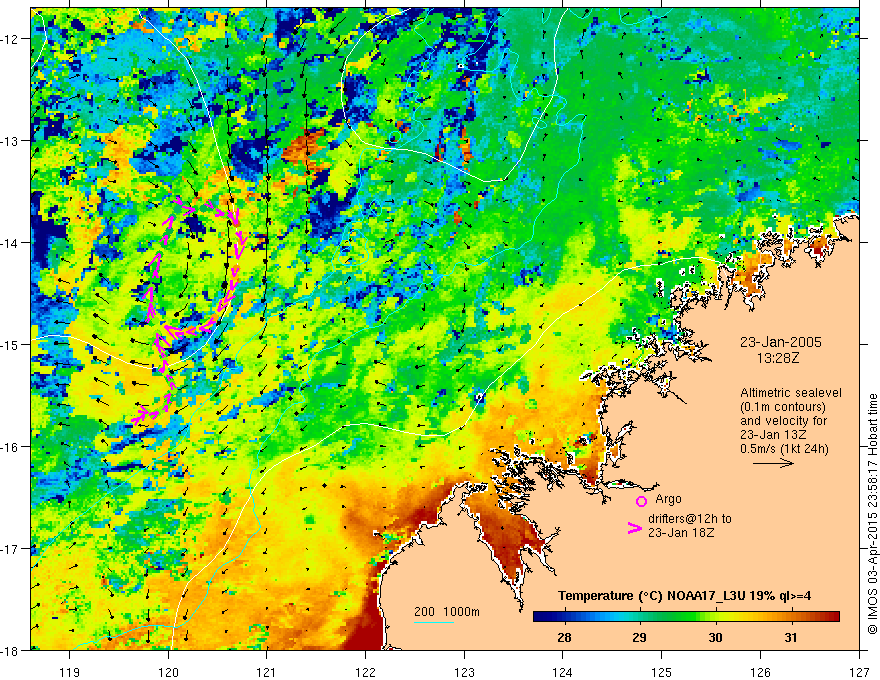
Task: Select the '23-Jan-2005' date label
Action: 781,342
